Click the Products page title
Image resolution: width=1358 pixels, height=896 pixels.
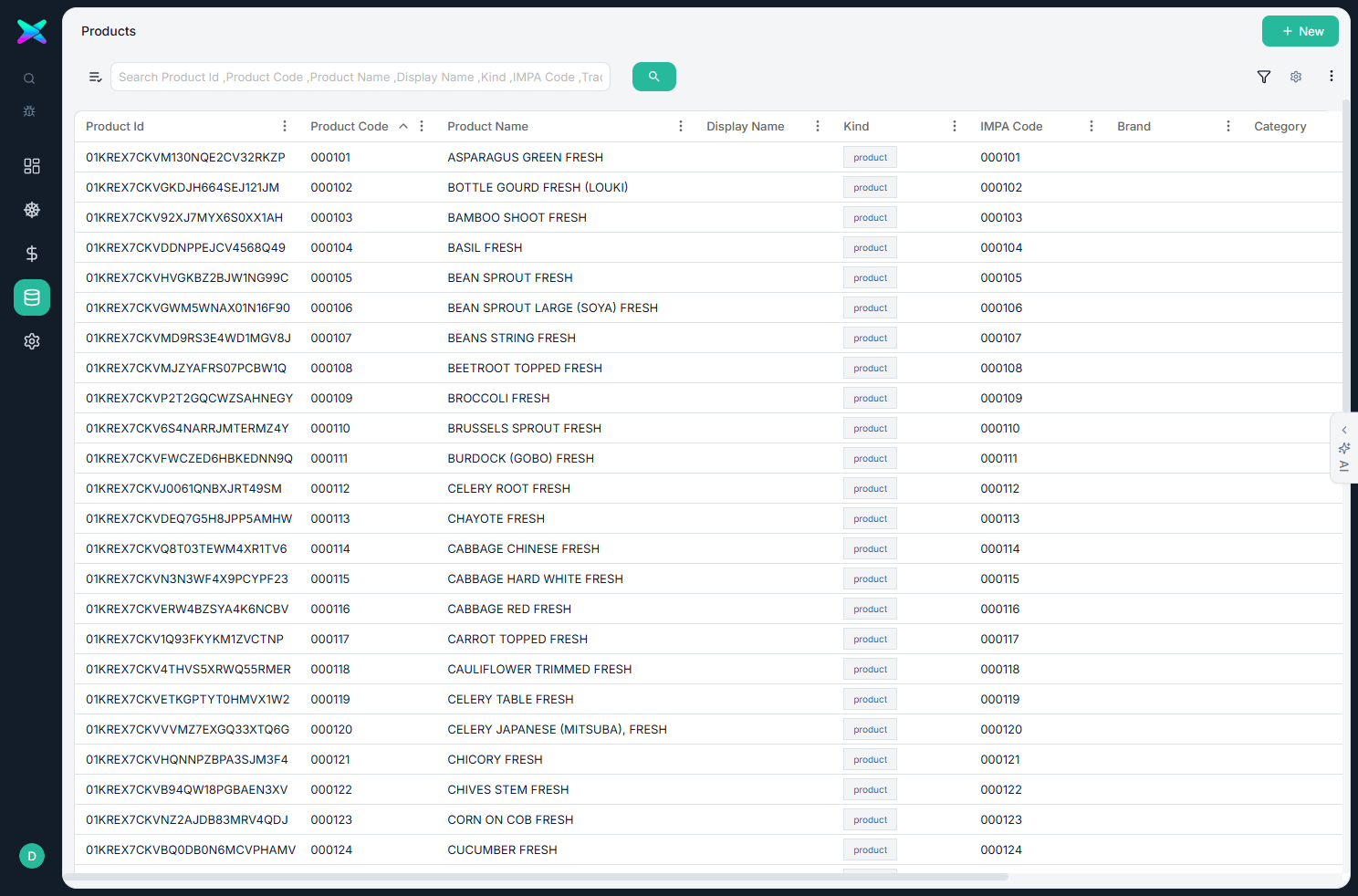pos(109,31)
